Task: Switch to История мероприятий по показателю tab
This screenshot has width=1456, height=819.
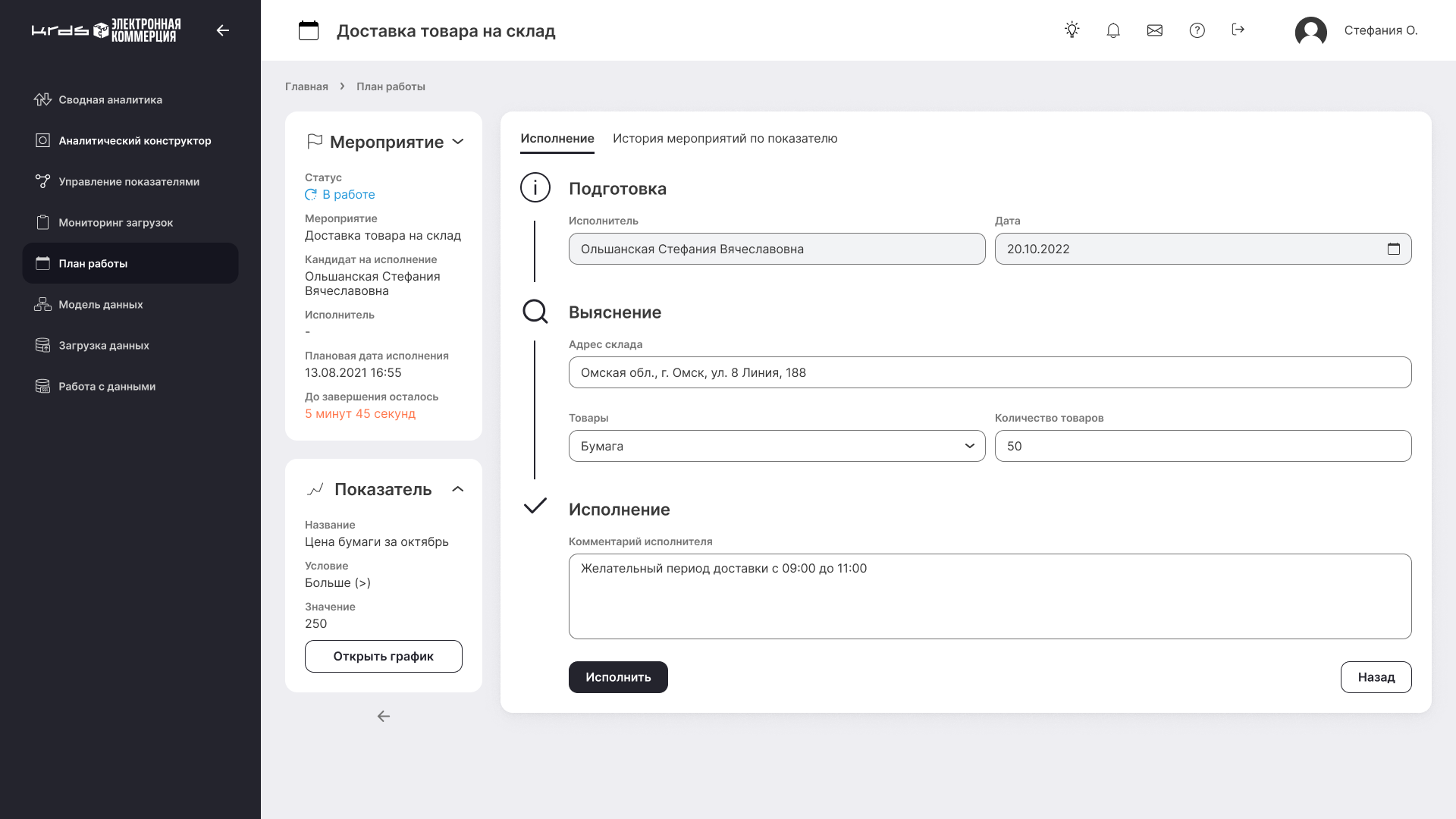Action: 725,139
